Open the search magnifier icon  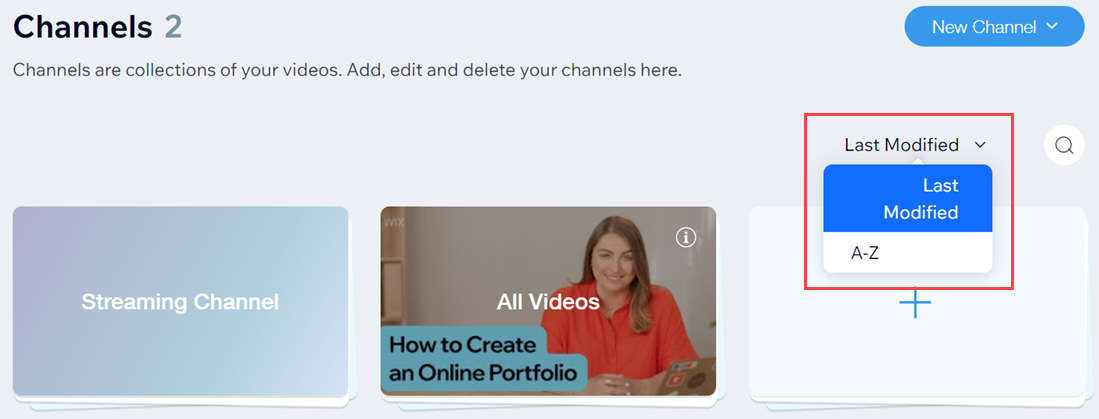[x=1064, y=145]
